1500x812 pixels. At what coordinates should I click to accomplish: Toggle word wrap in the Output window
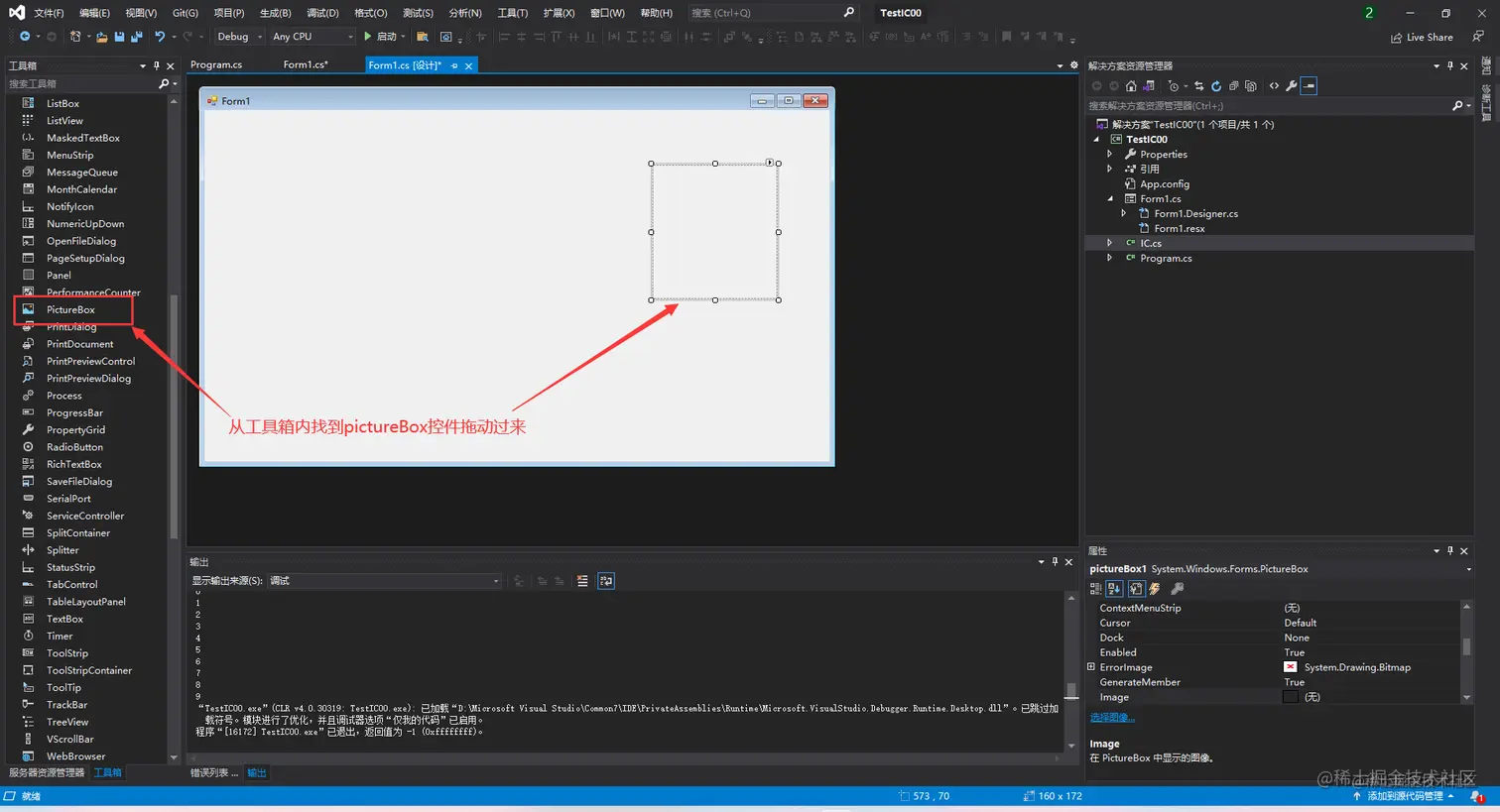[x=606, y=581]
